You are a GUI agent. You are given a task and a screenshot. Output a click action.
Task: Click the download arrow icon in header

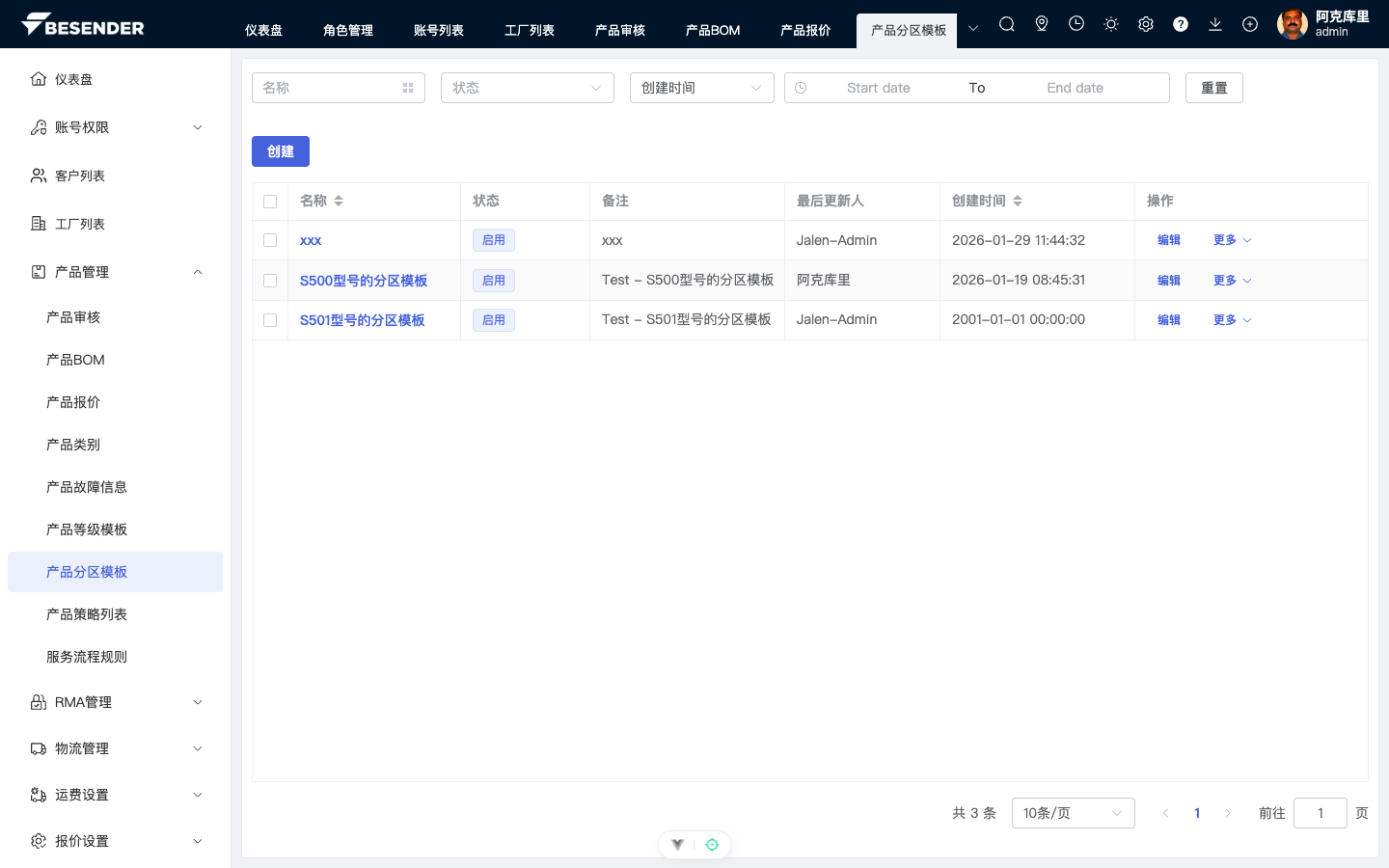1215,24
